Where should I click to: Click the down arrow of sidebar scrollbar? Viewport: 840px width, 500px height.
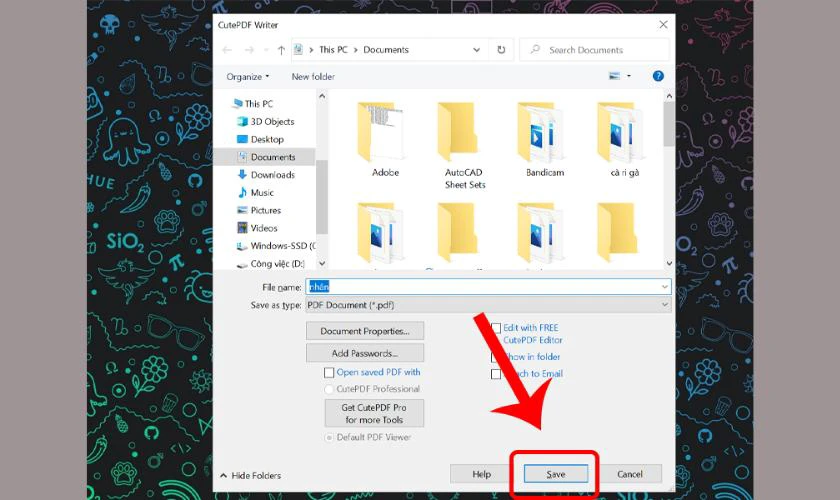tap(322, 264)
